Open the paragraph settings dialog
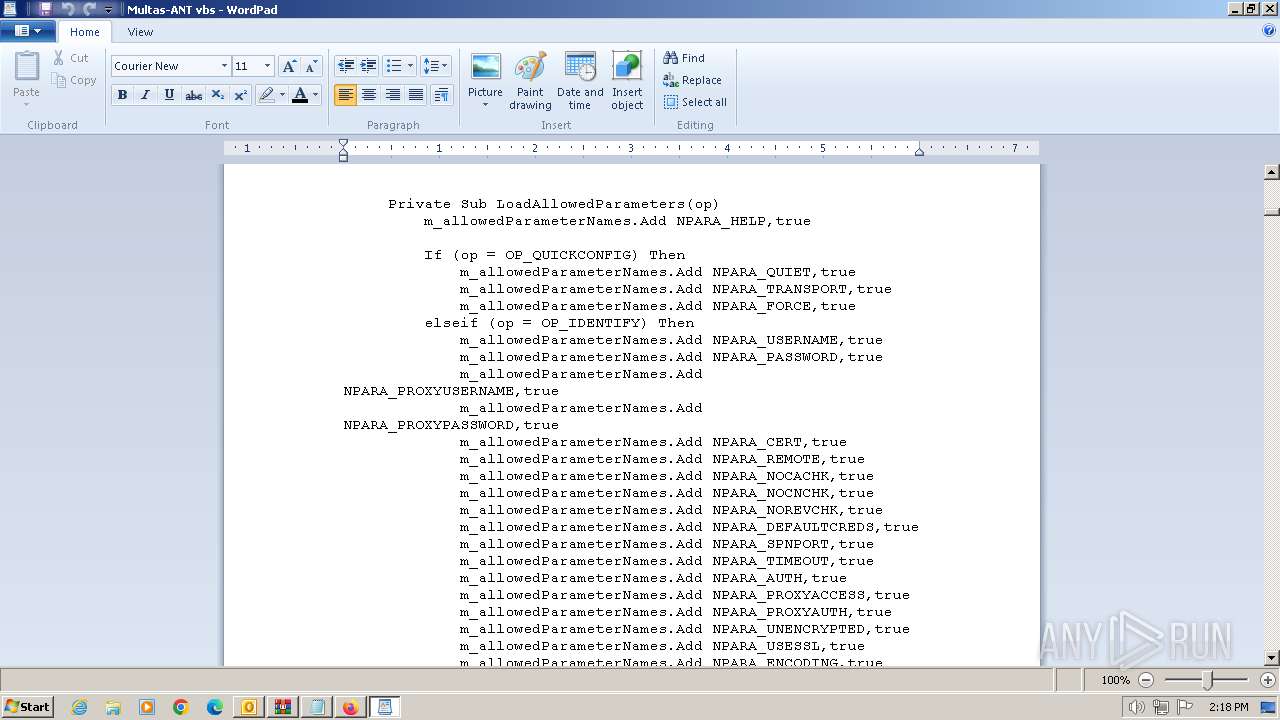This screenshot has width=1280, height=720. pyautogui.click(x=441, y=95)
